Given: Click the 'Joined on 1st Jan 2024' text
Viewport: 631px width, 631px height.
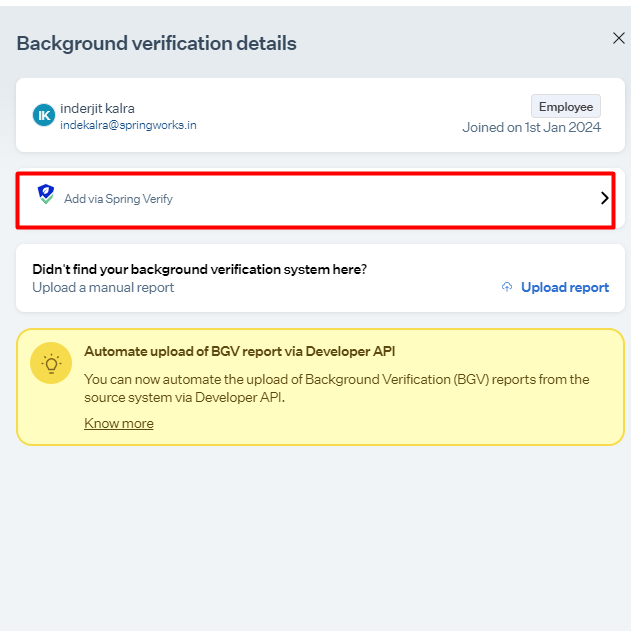Looking at the screenshot, I should tap(531, 127).
